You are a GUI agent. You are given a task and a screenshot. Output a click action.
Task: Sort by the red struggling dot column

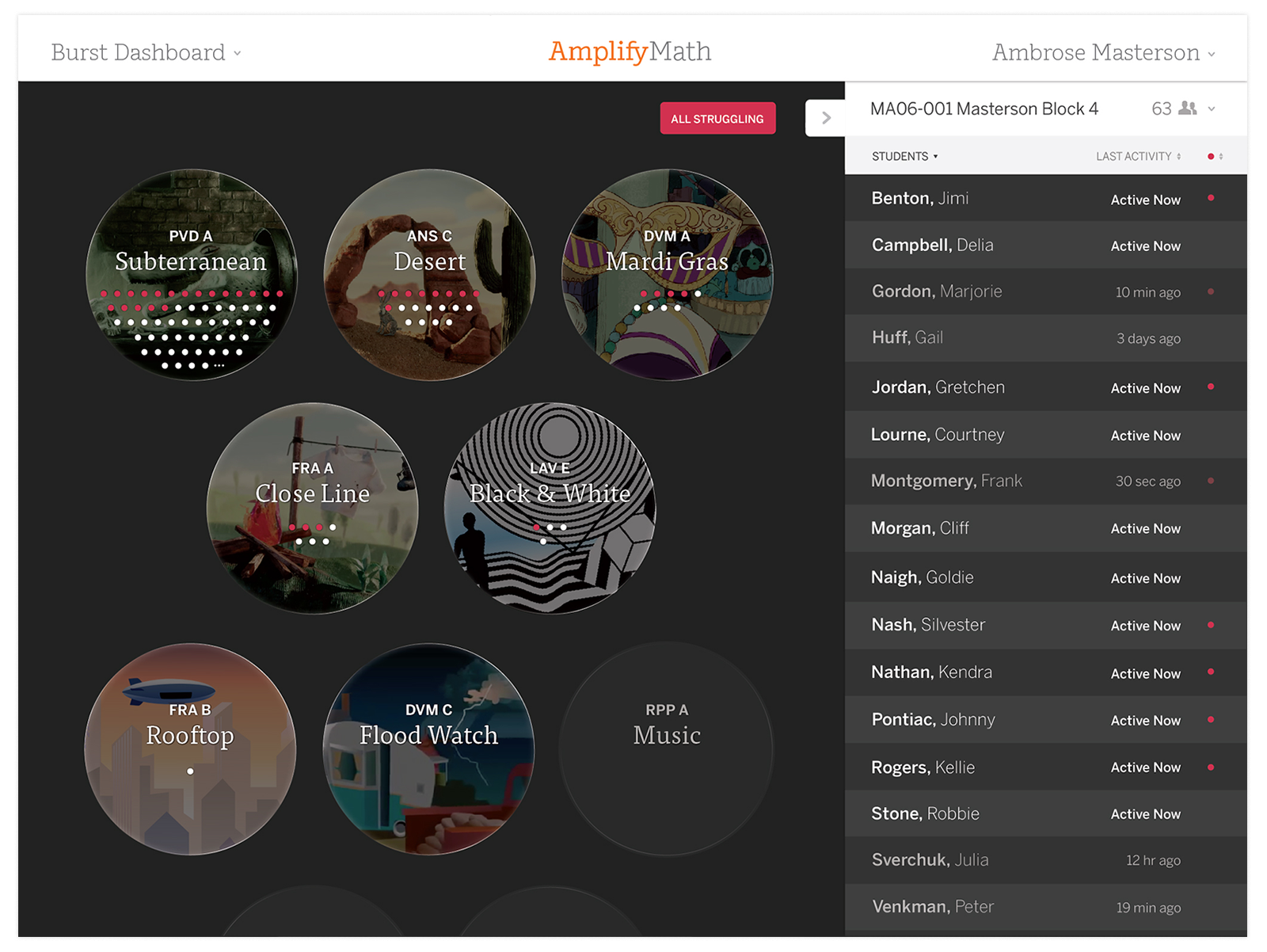pyautogui.click(x=1215, y=156)
